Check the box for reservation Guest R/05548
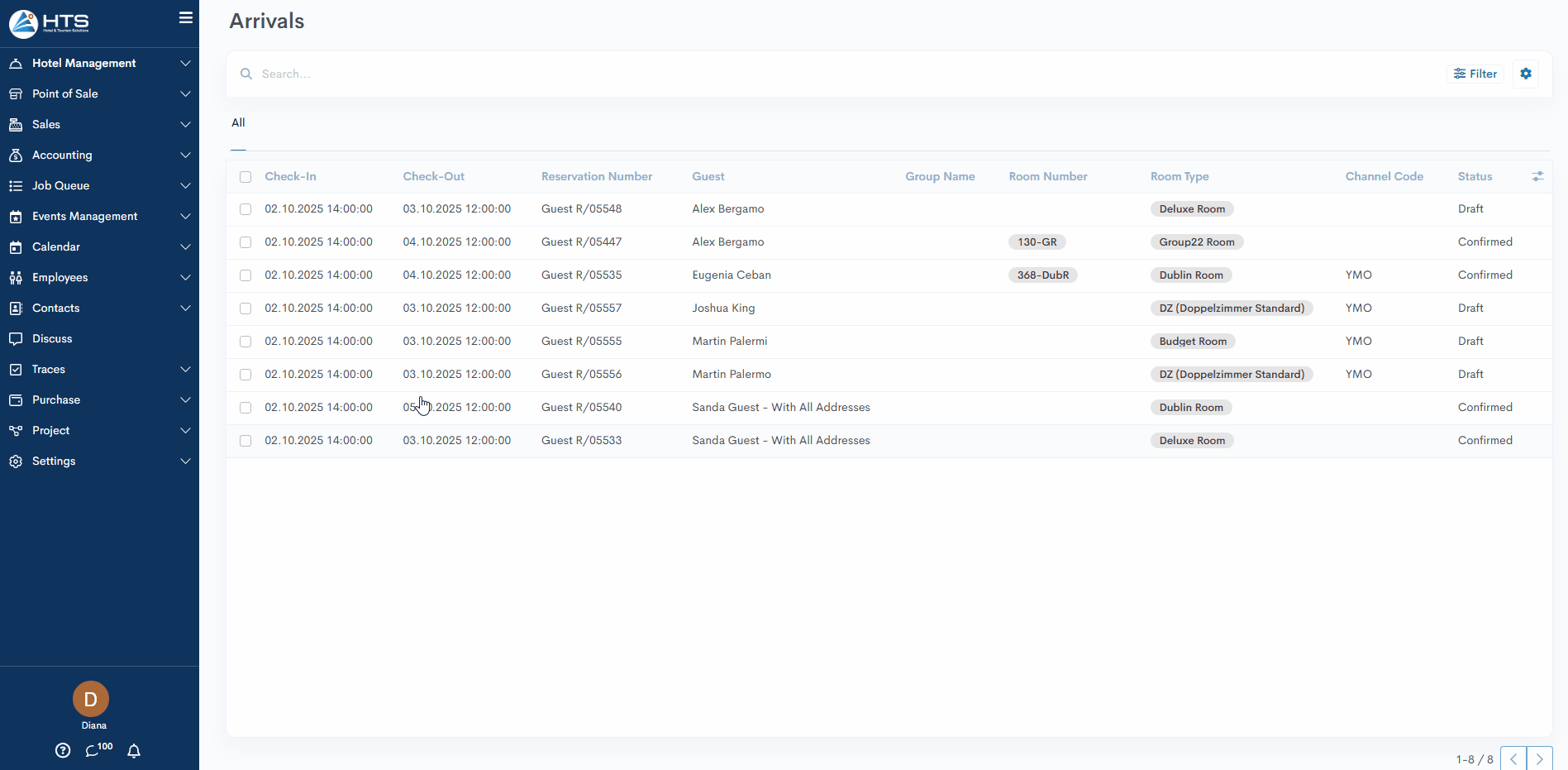The height and width of the screenshot is (770, 1568). (x=245, y=209)
